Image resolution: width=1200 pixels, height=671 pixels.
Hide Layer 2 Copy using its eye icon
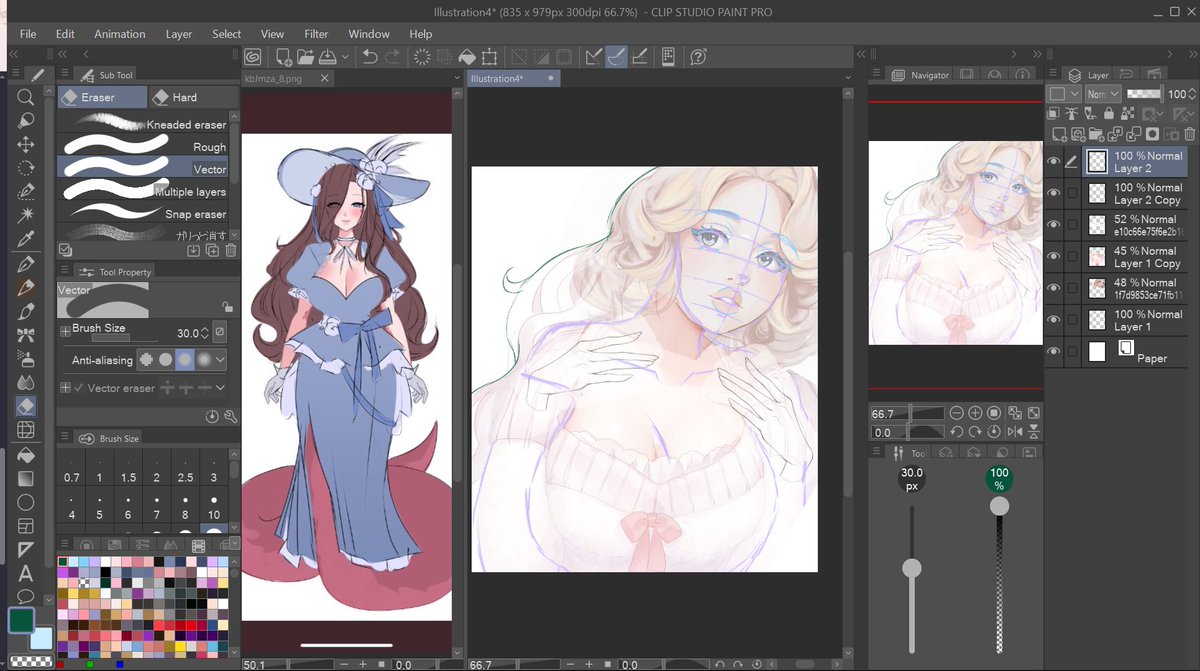coord(1053,193)
